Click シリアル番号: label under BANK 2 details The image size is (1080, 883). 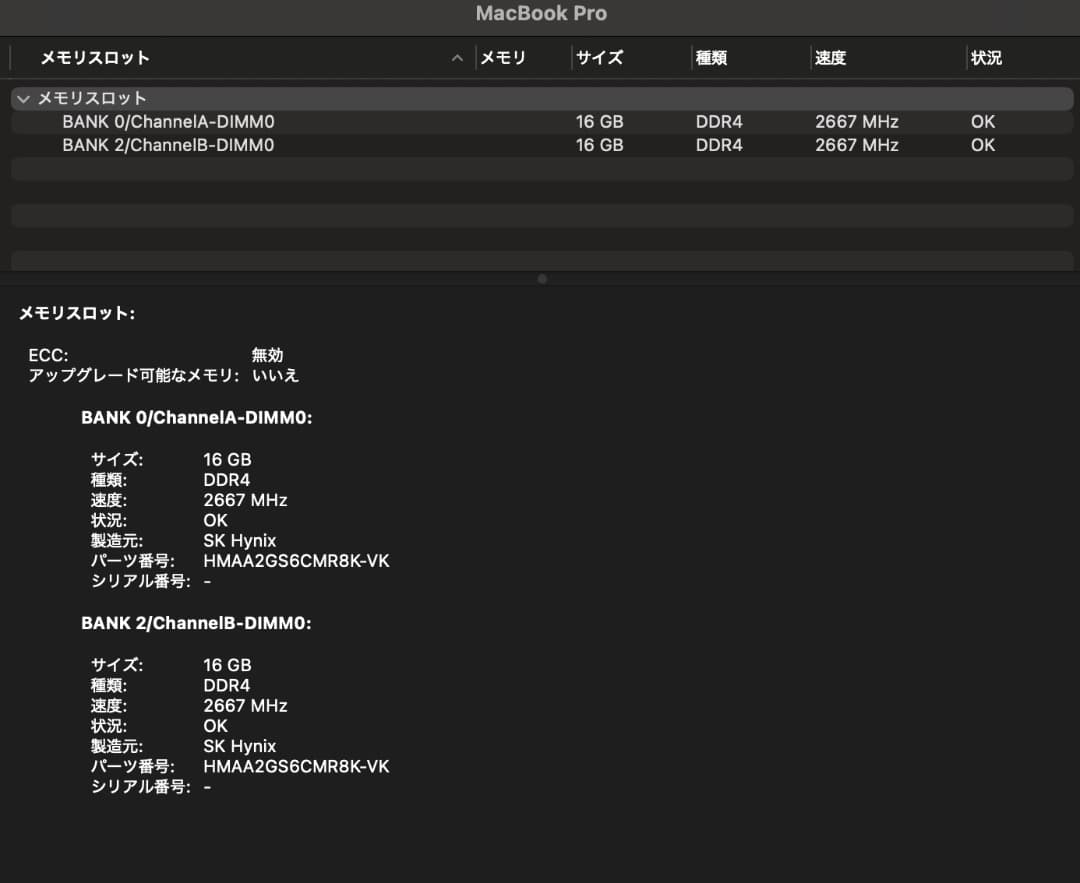point(141,787)
